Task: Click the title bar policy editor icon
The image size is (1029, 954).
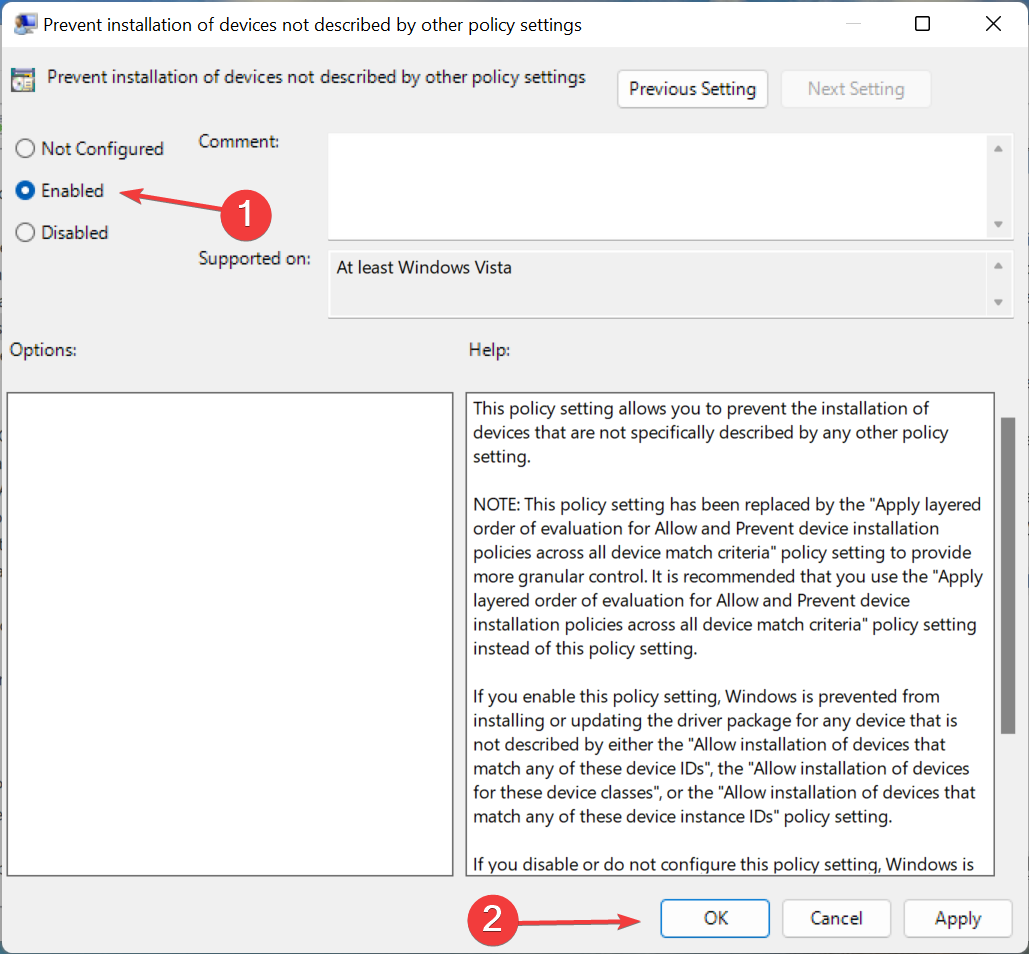Action: tap(25, 24)
